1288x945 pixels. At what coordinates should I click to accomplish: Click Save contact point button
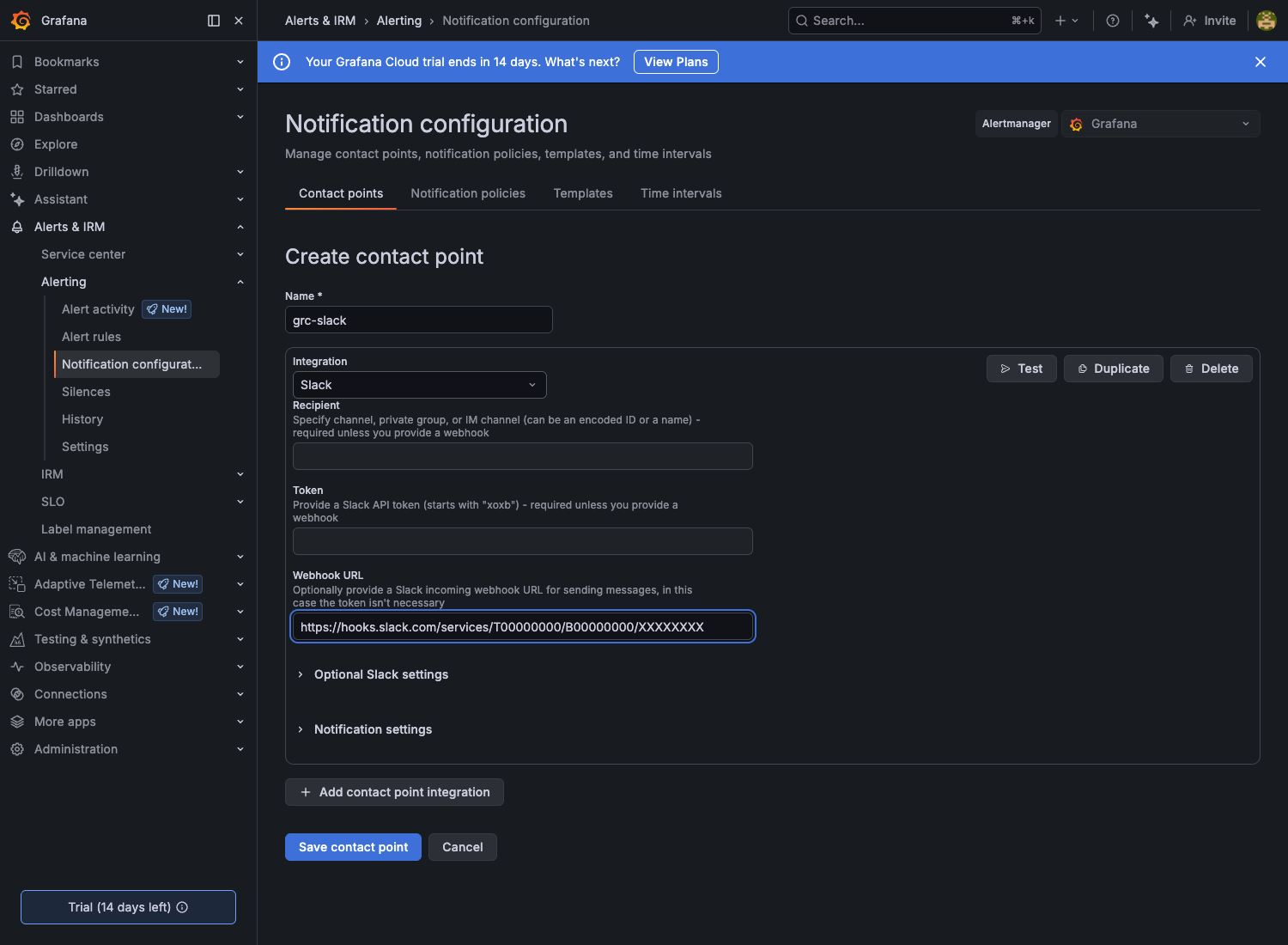click(x=353, y=847)
